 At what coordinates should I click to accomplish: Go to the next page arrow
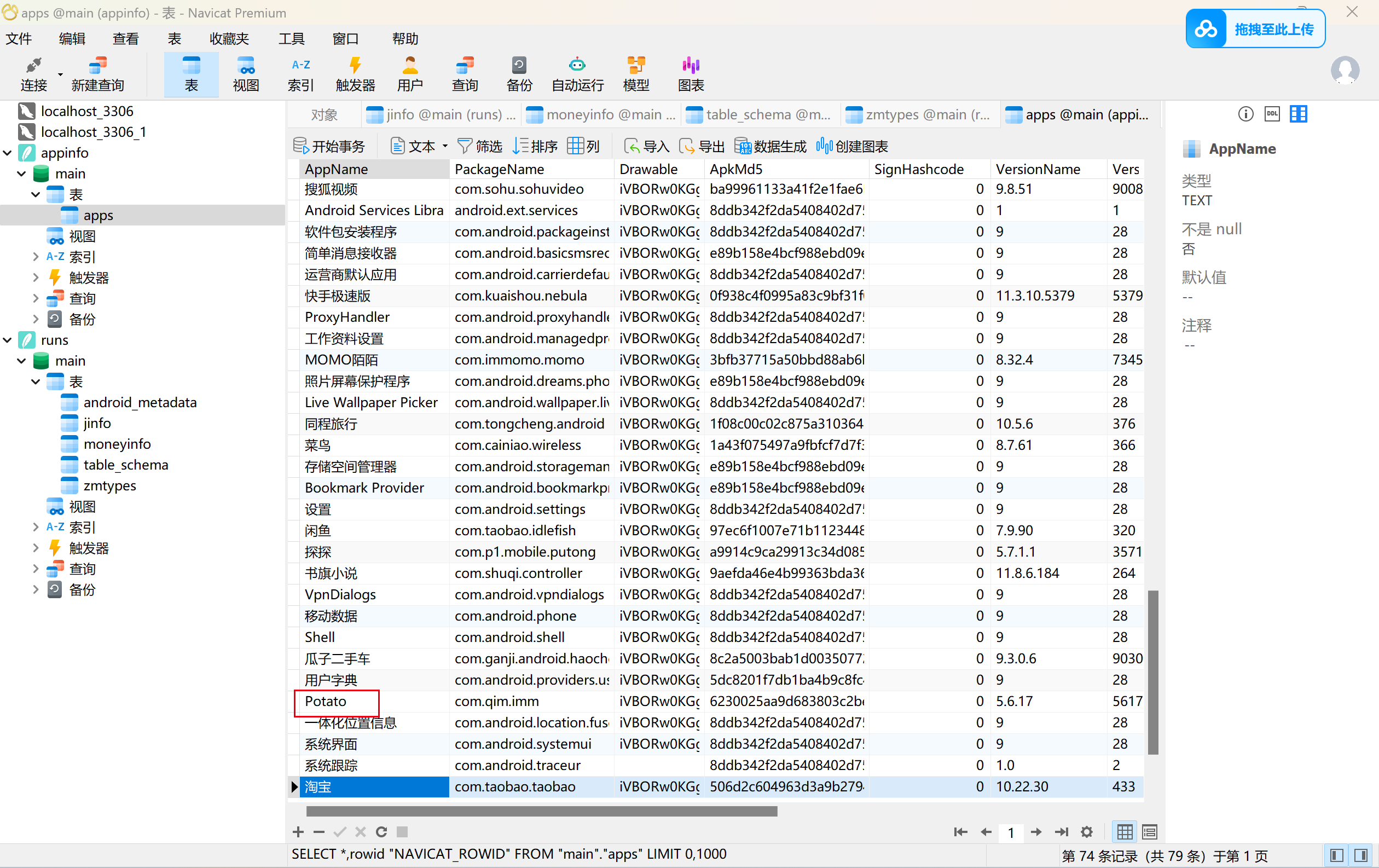point(1036,831)
